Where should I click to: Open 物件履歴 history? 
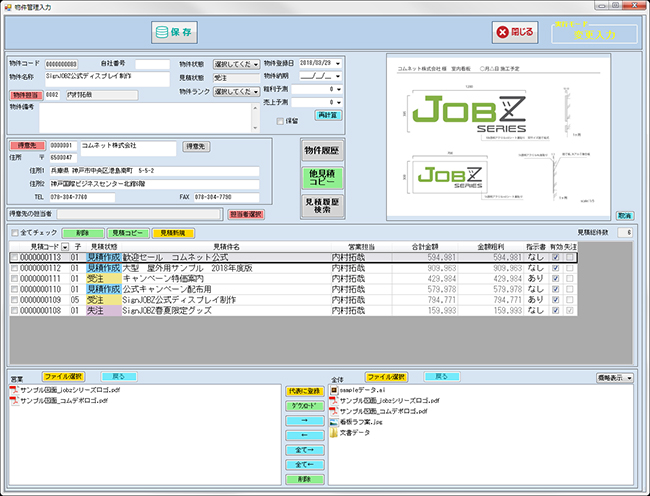click(322, 150)
